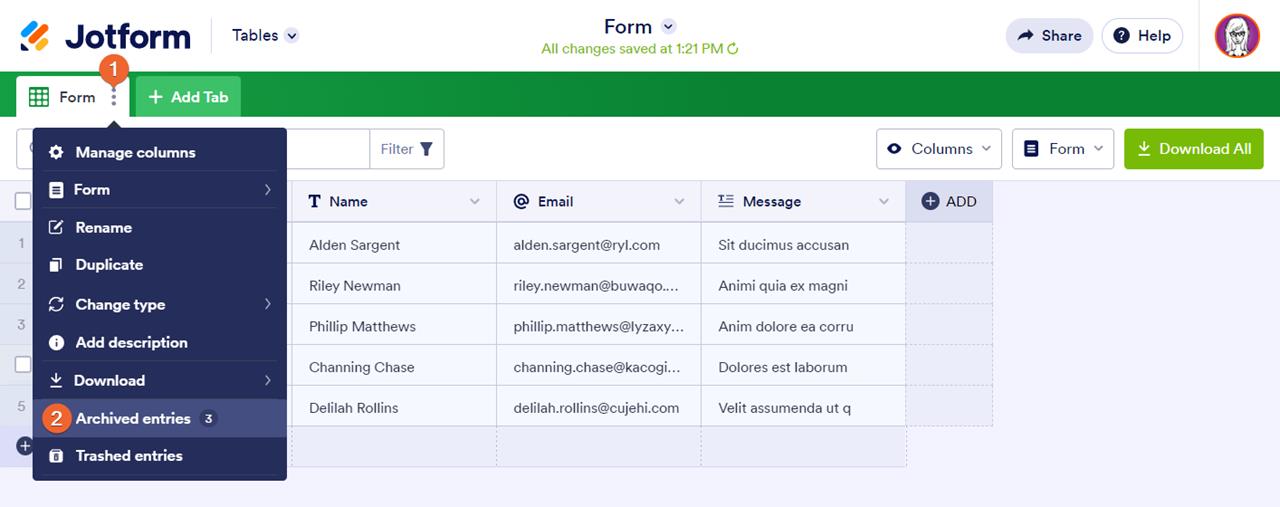Open the Name column header dropdown arrow
Screen dimensions: 1280x507
click(x=475, y=201)
